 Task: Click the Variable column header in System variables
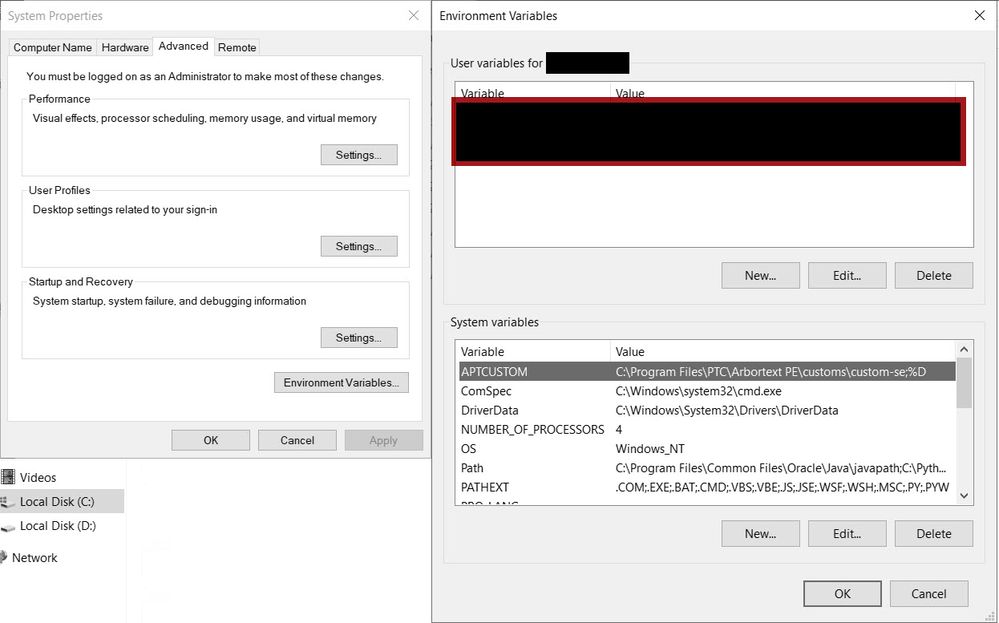tap(533, 351)
